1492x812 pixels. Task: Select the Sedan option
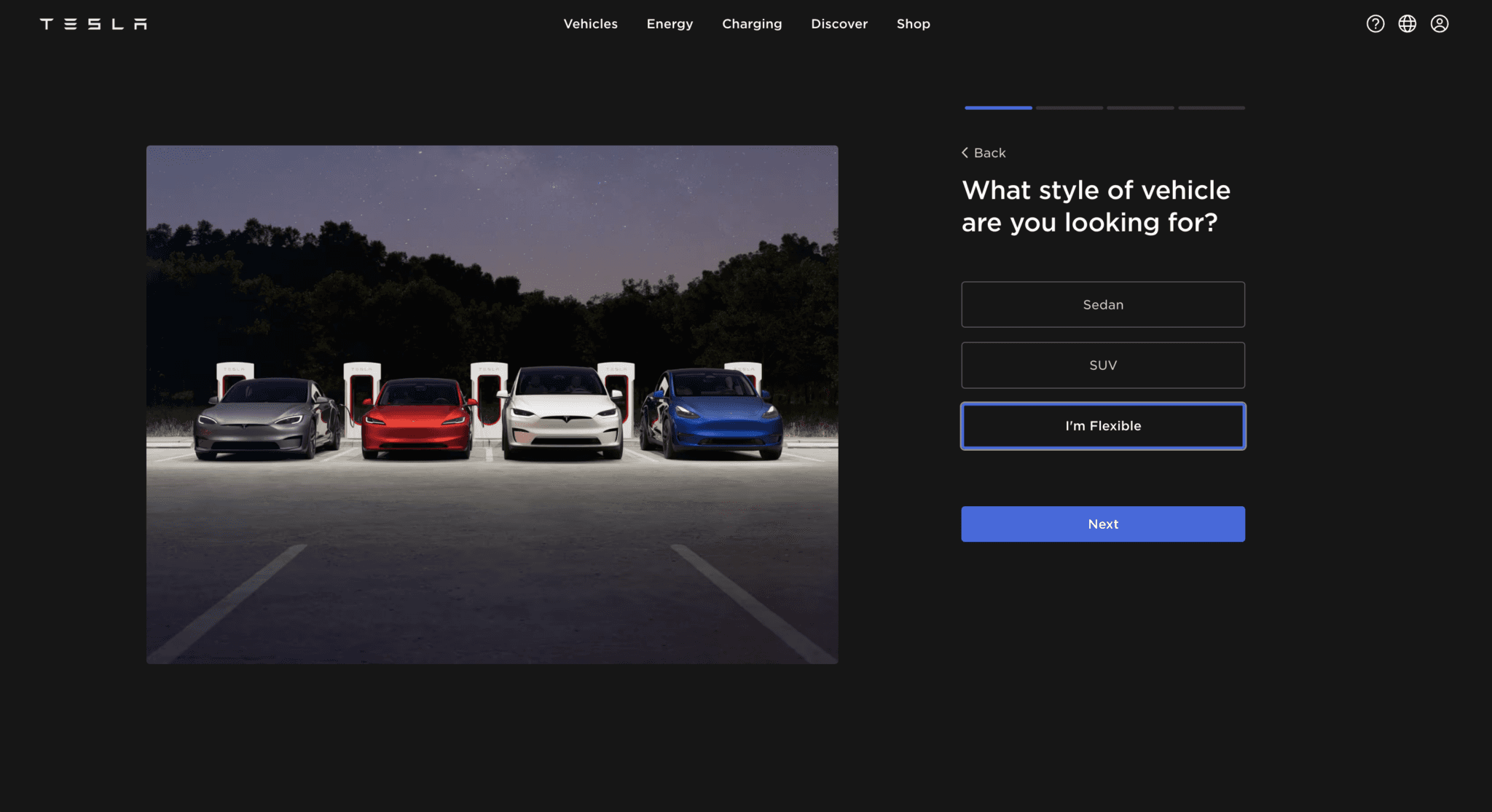1102,304
